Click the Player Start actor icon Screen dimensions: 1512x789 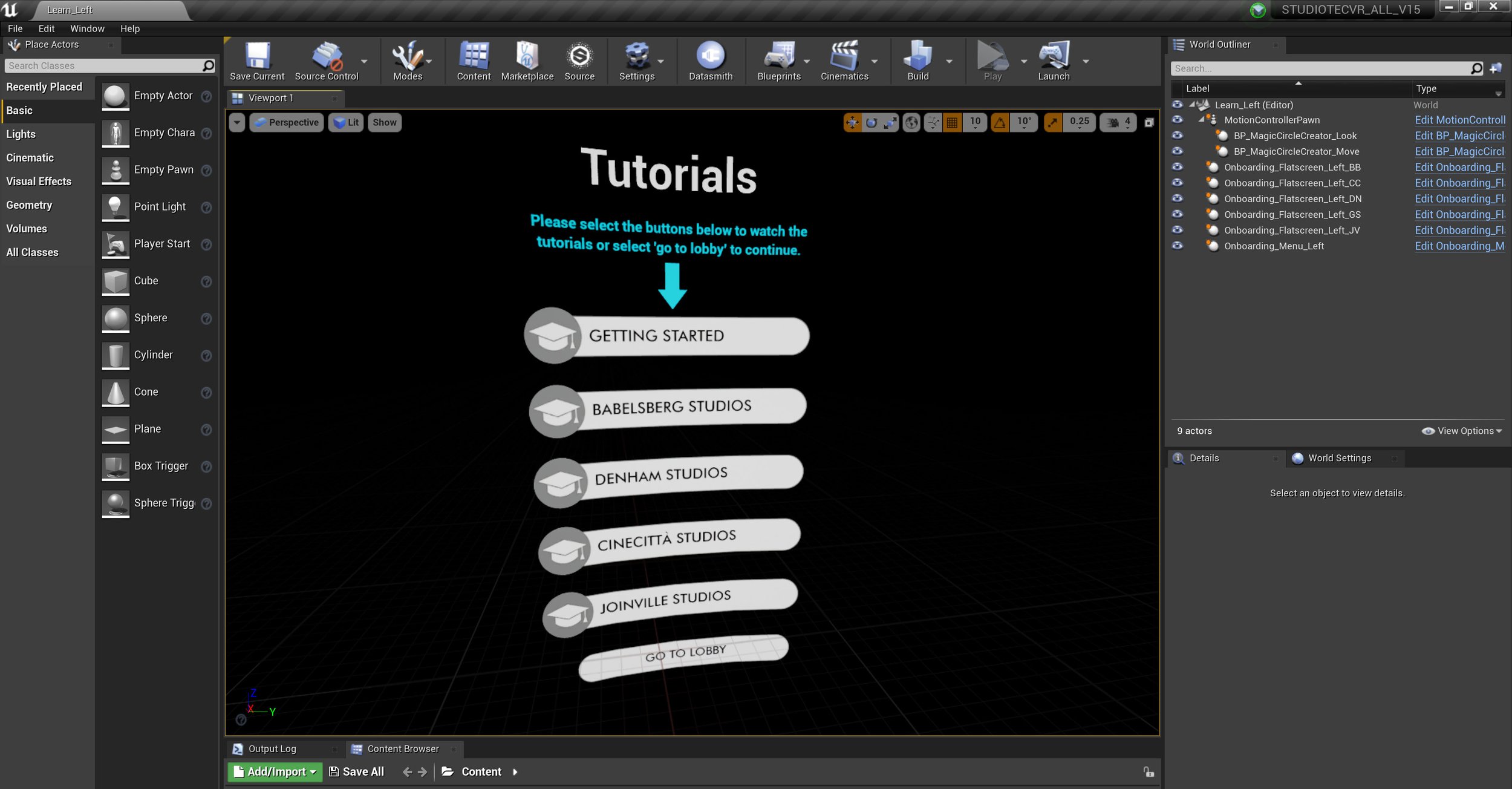[x=116, y=244]
